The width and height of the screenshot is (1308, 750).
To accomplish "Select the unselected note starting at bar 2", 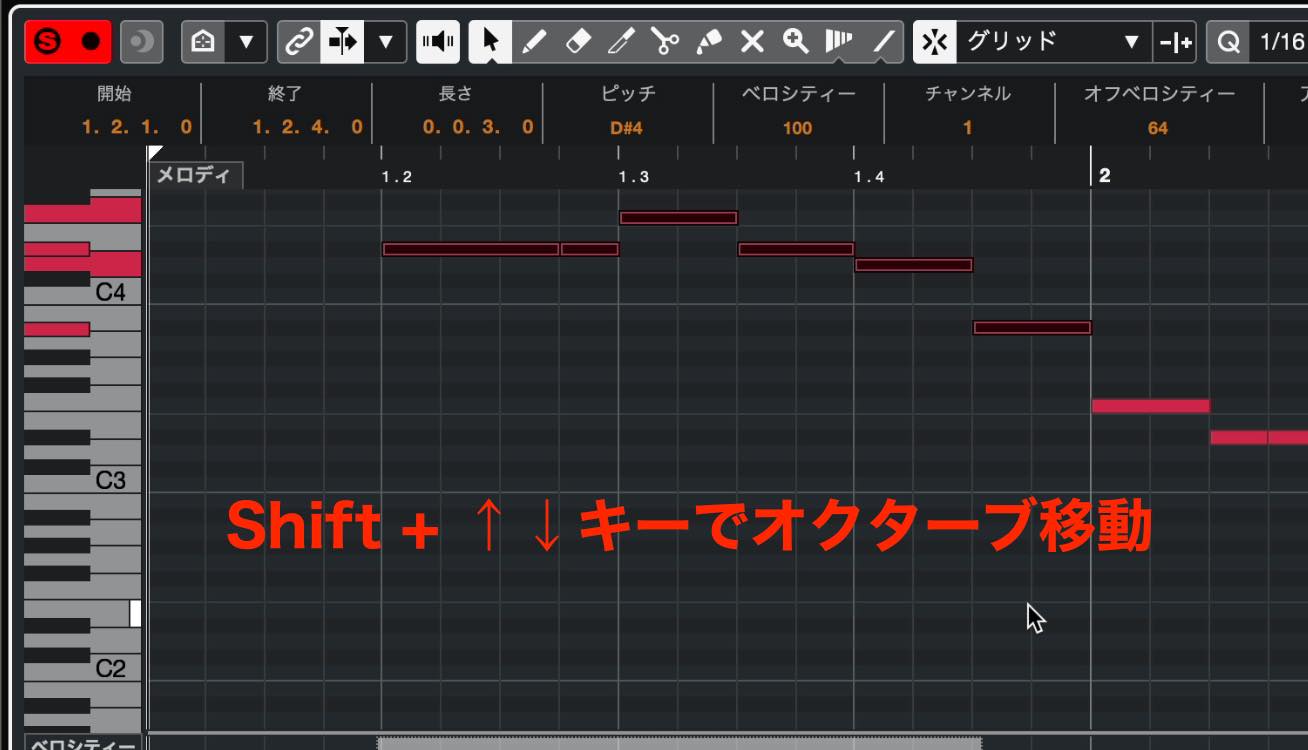I will [x=1151, y=406].
